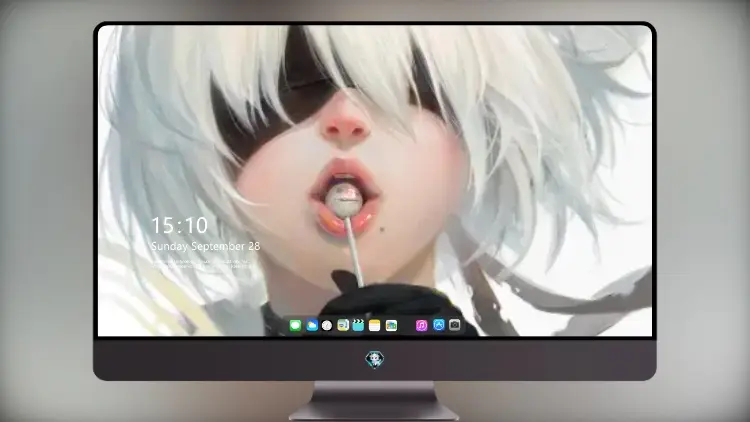Click the empty dock gap before iTunes

pyautogui.click(x=406, y=326)
